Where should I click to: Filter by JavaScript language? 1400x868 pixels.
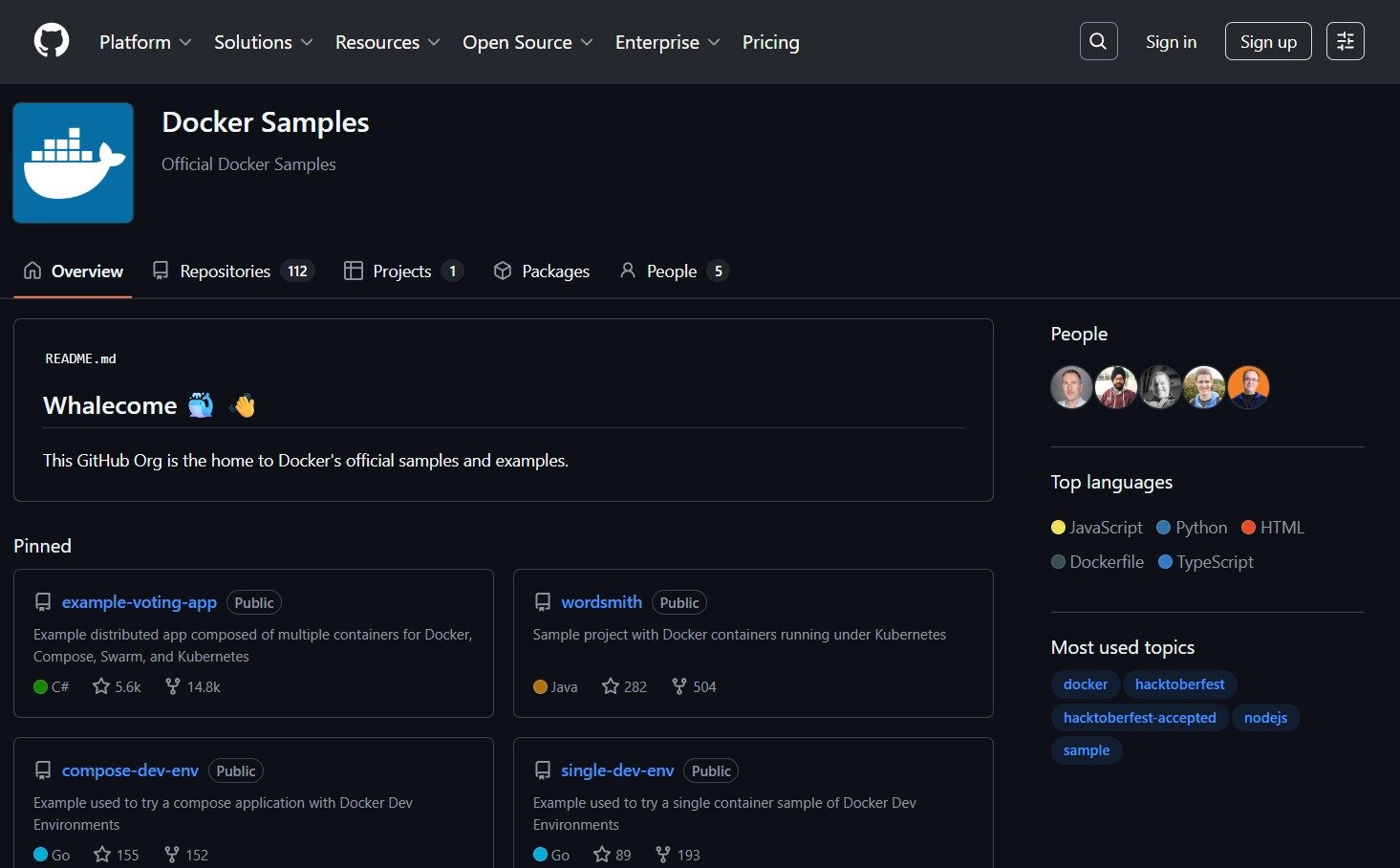tap(1096, 528)
